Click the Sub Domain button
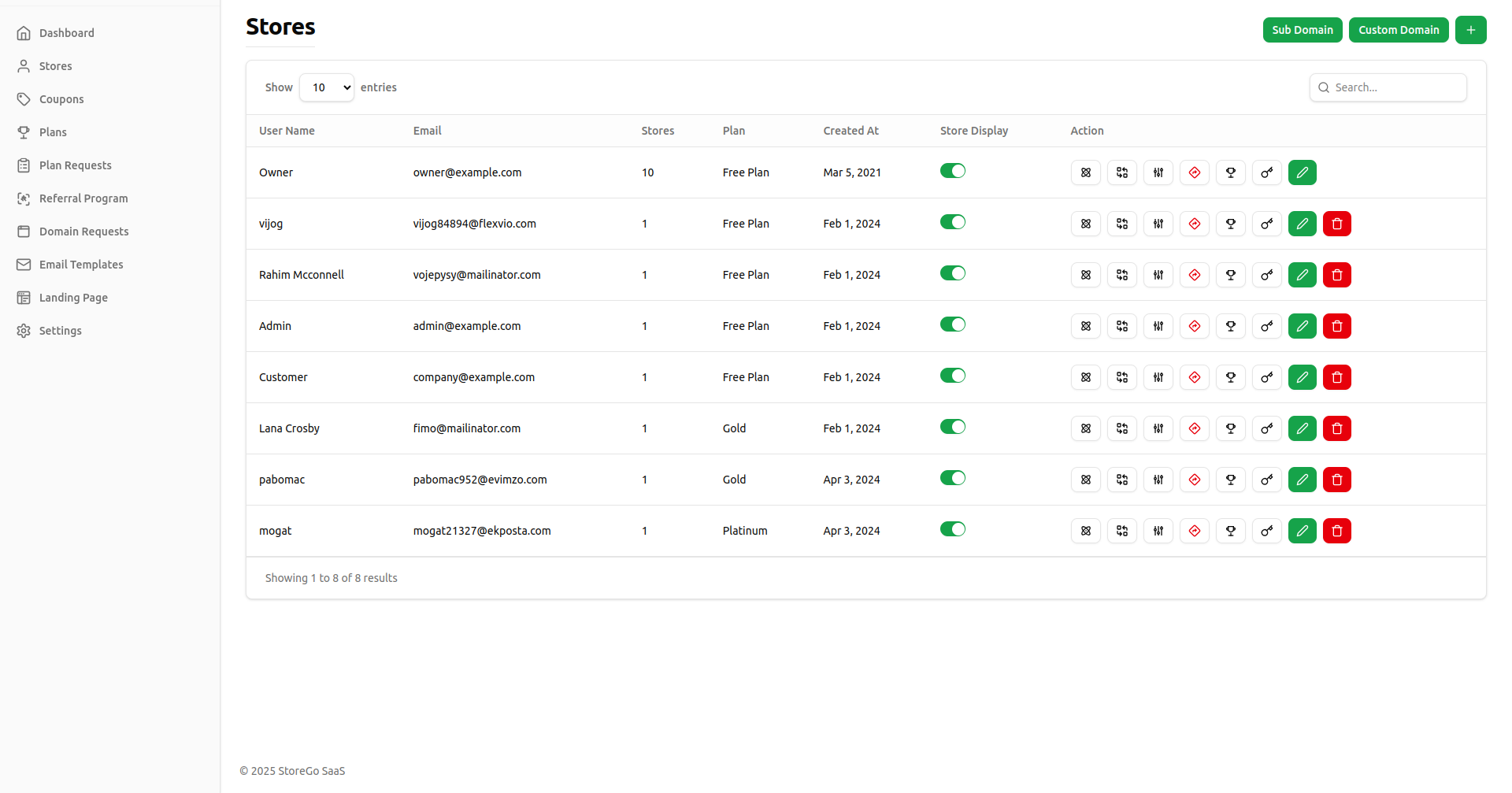The image size is (1512, 793). point(1302,30)
